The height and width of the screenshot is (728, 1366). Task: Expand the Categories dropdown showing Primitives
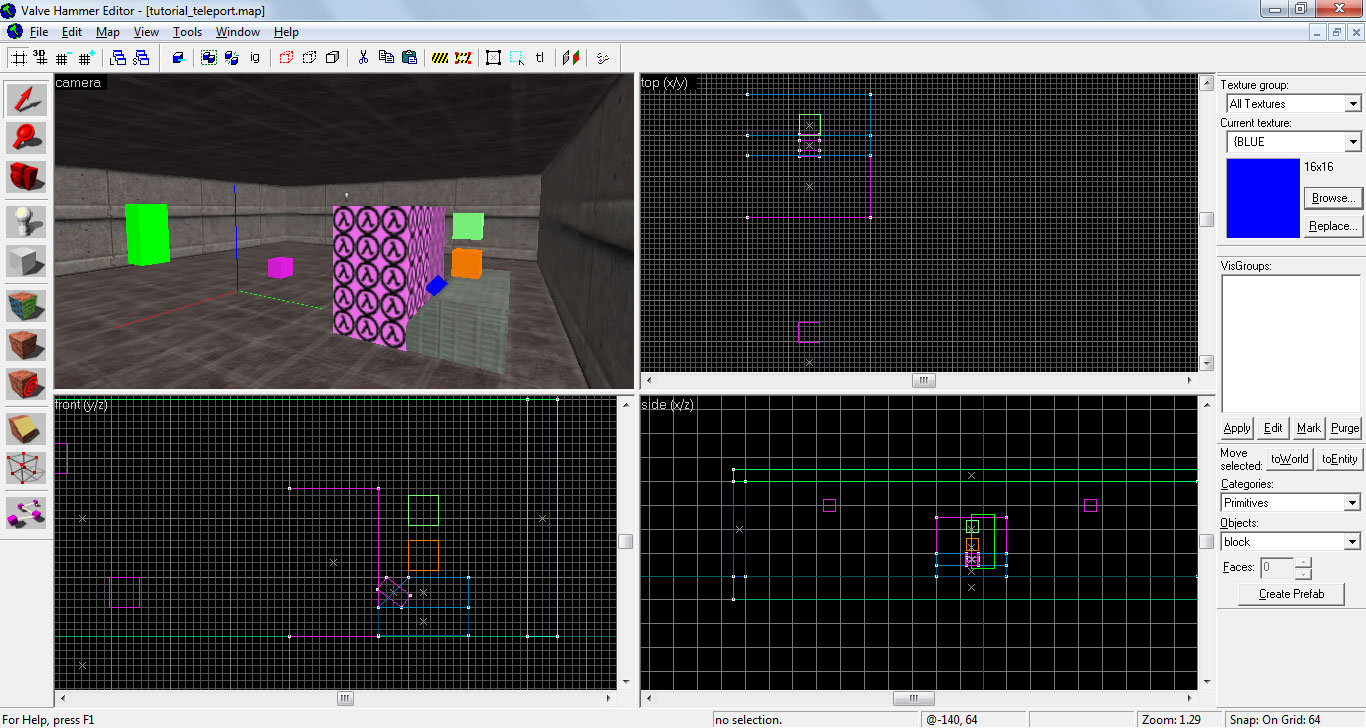pos(1290,503)
